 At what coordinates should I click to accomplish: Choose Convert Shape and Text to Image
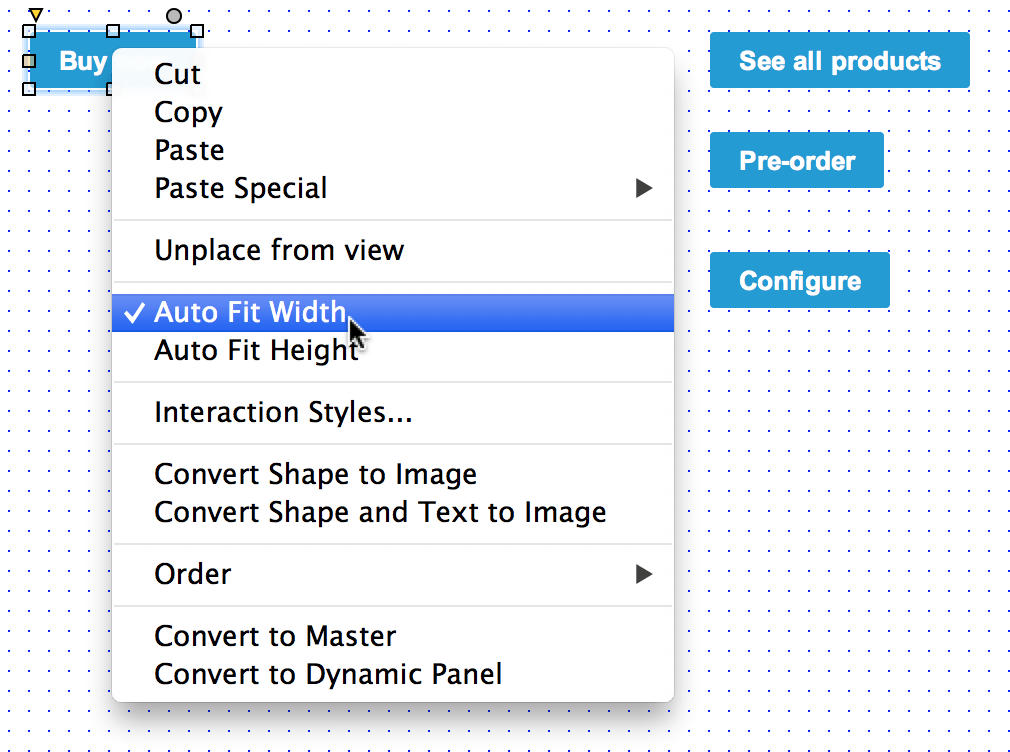click(380, 512)
